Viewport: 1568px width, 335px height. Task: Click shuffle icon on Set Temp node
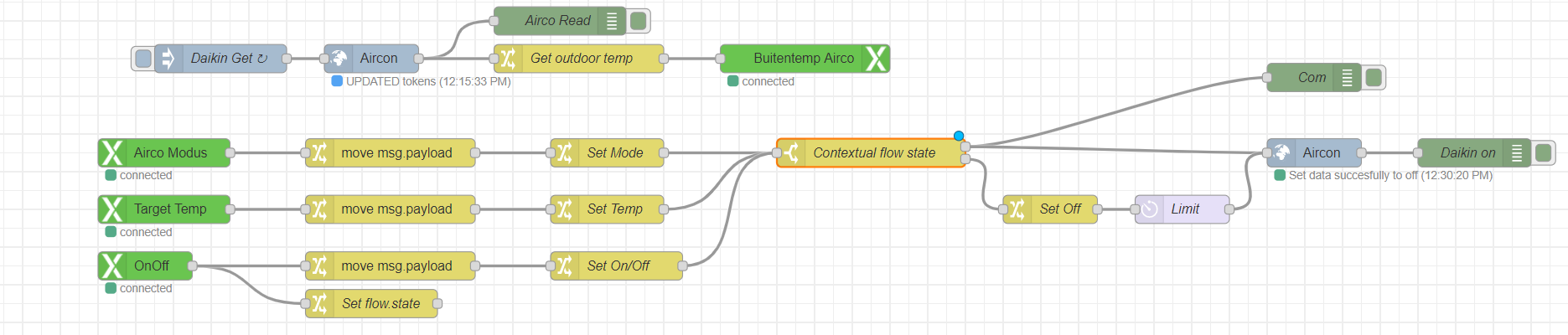564,209
